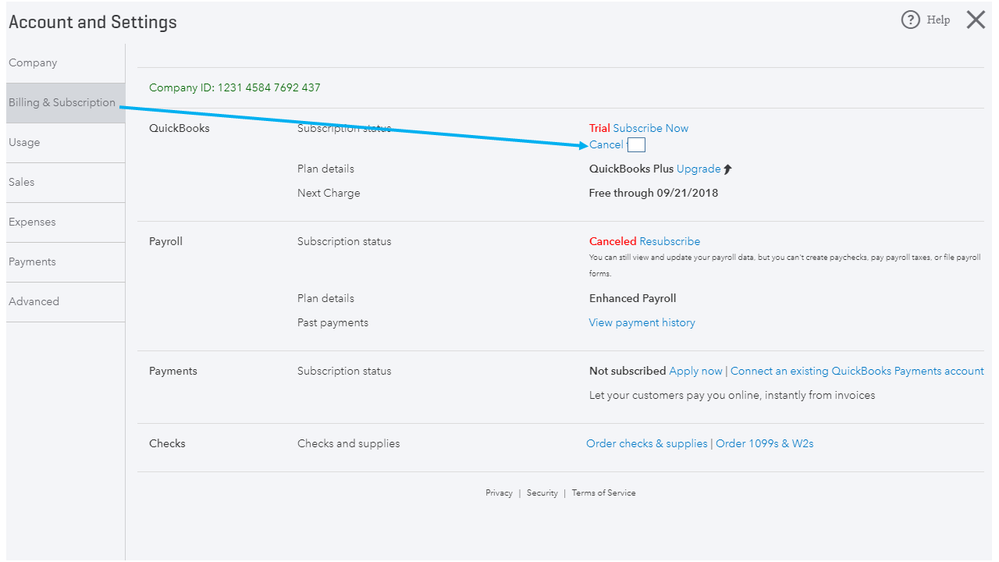Screen dimensions: 999x562
Task: Select the Billing & Subscription tab
Action: tap(62, 103)
